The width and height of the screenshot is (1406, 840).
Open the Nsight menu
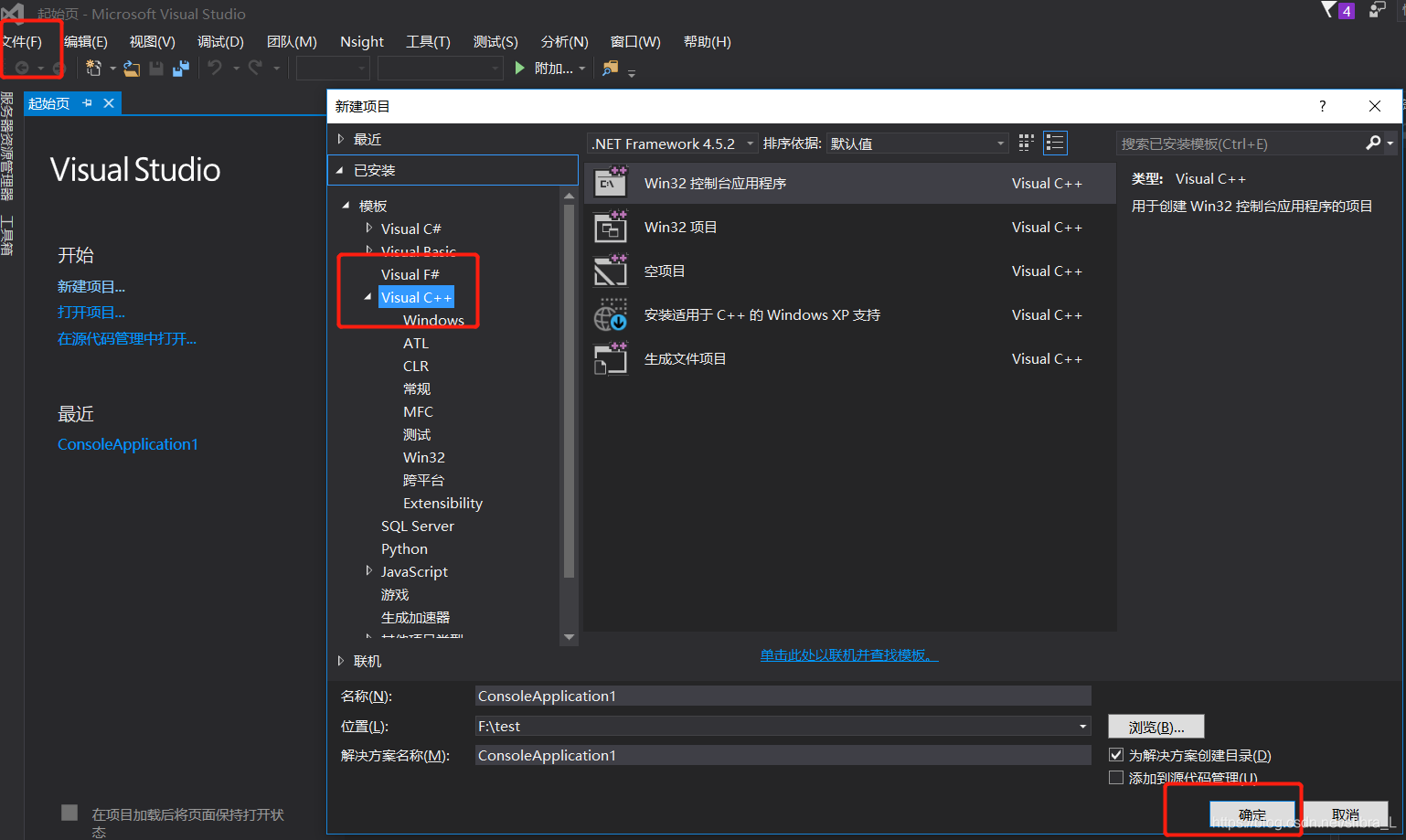coord(362,41)
